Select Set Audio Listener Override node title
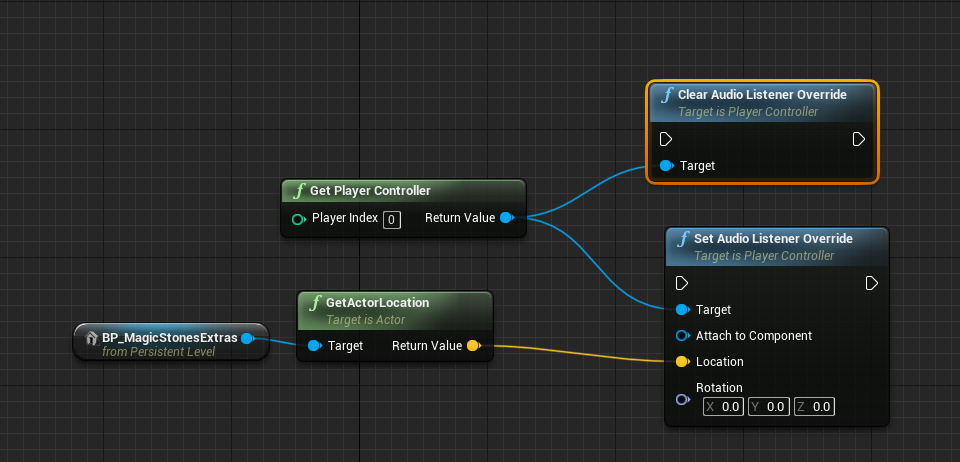960x462 pixels. 773,239
